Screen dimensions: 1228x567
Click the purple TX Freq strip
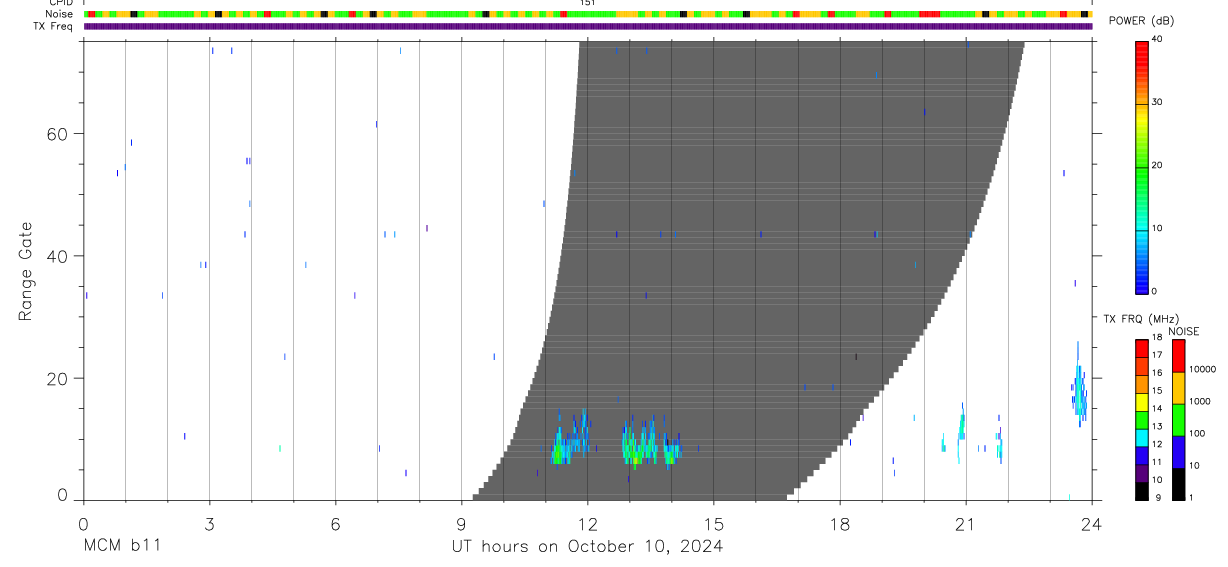(588, 26)
